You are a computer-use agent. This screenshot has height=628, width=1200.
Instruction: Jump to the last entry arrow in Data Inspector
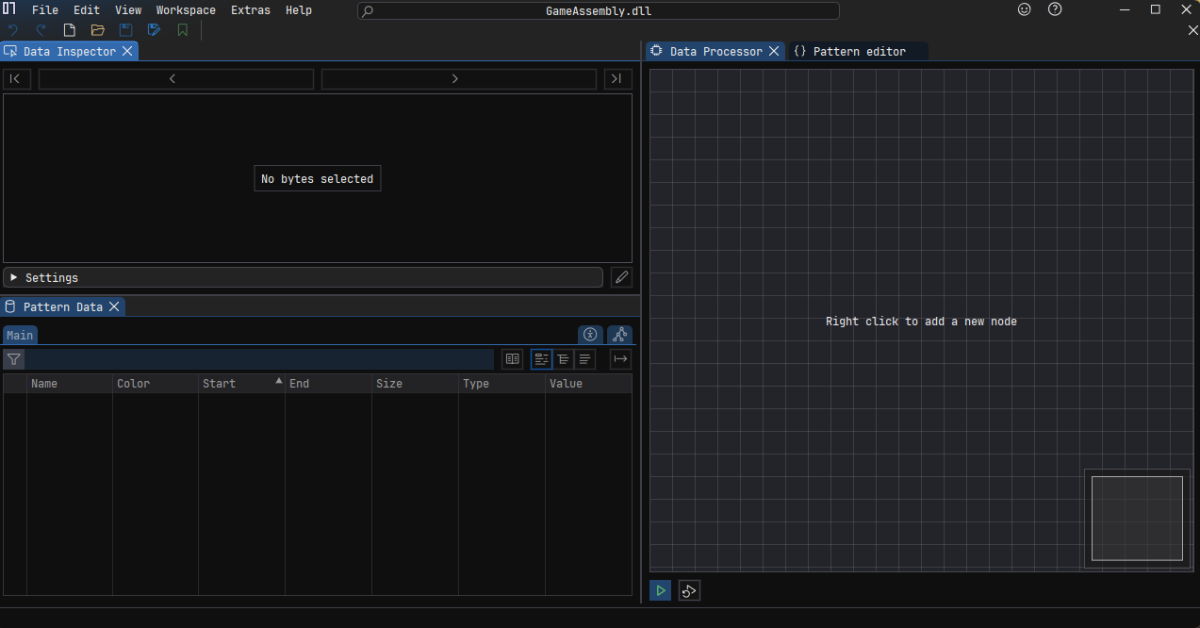(x=617, y=79)
